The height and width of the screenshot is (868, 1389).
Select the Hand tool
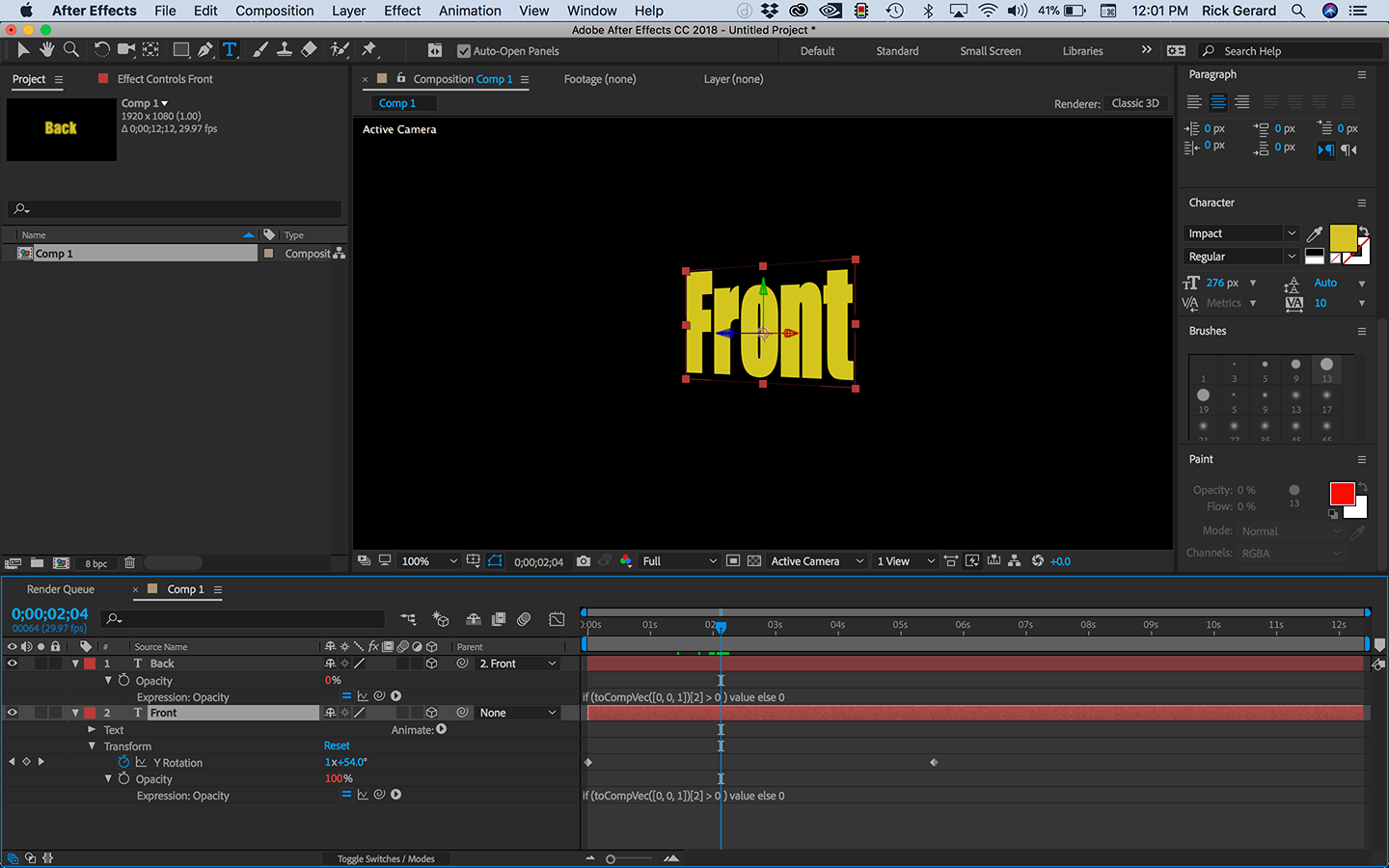pos(46,50)
